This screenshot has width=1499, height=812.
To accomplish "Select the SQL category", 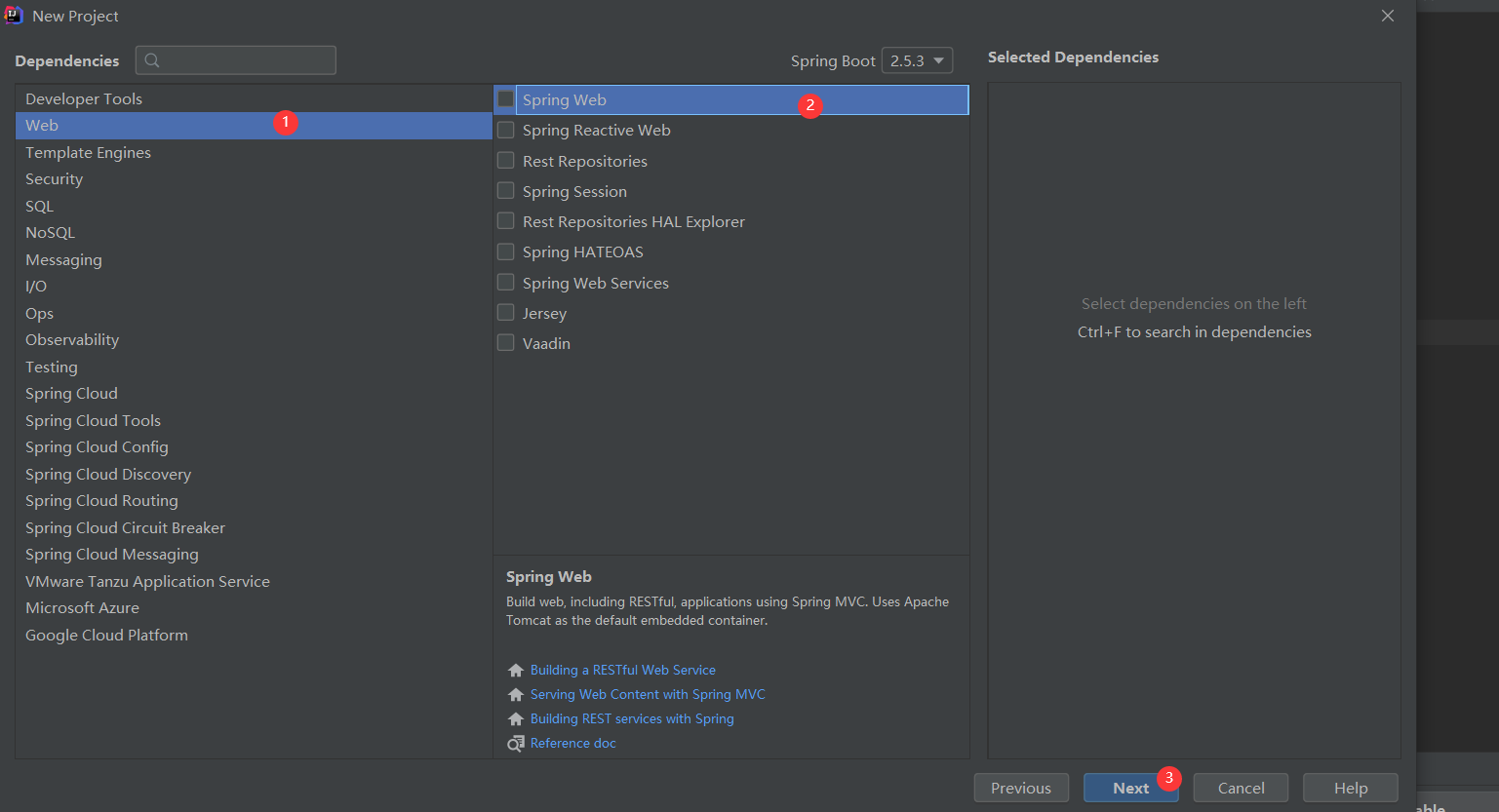I will (x=254, y=206).
